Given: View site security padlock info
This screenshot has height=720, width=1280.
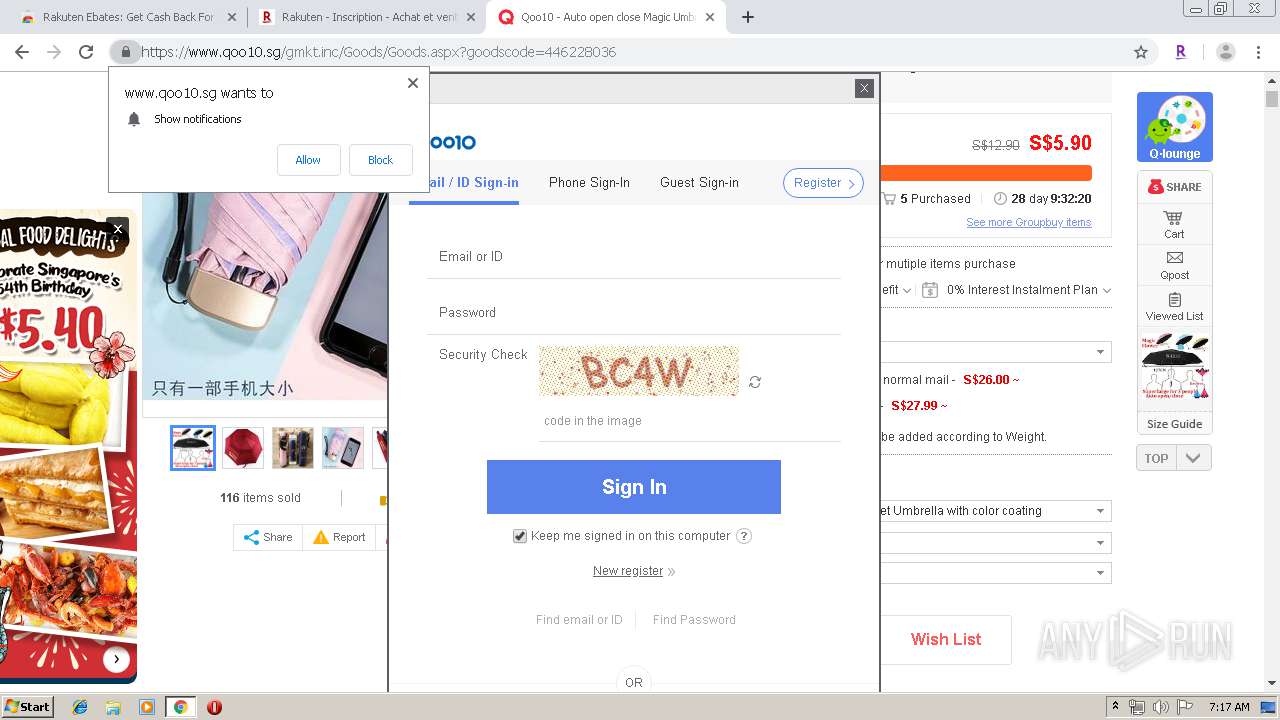Looking at the screenshot, I should (x=125, y=52).
